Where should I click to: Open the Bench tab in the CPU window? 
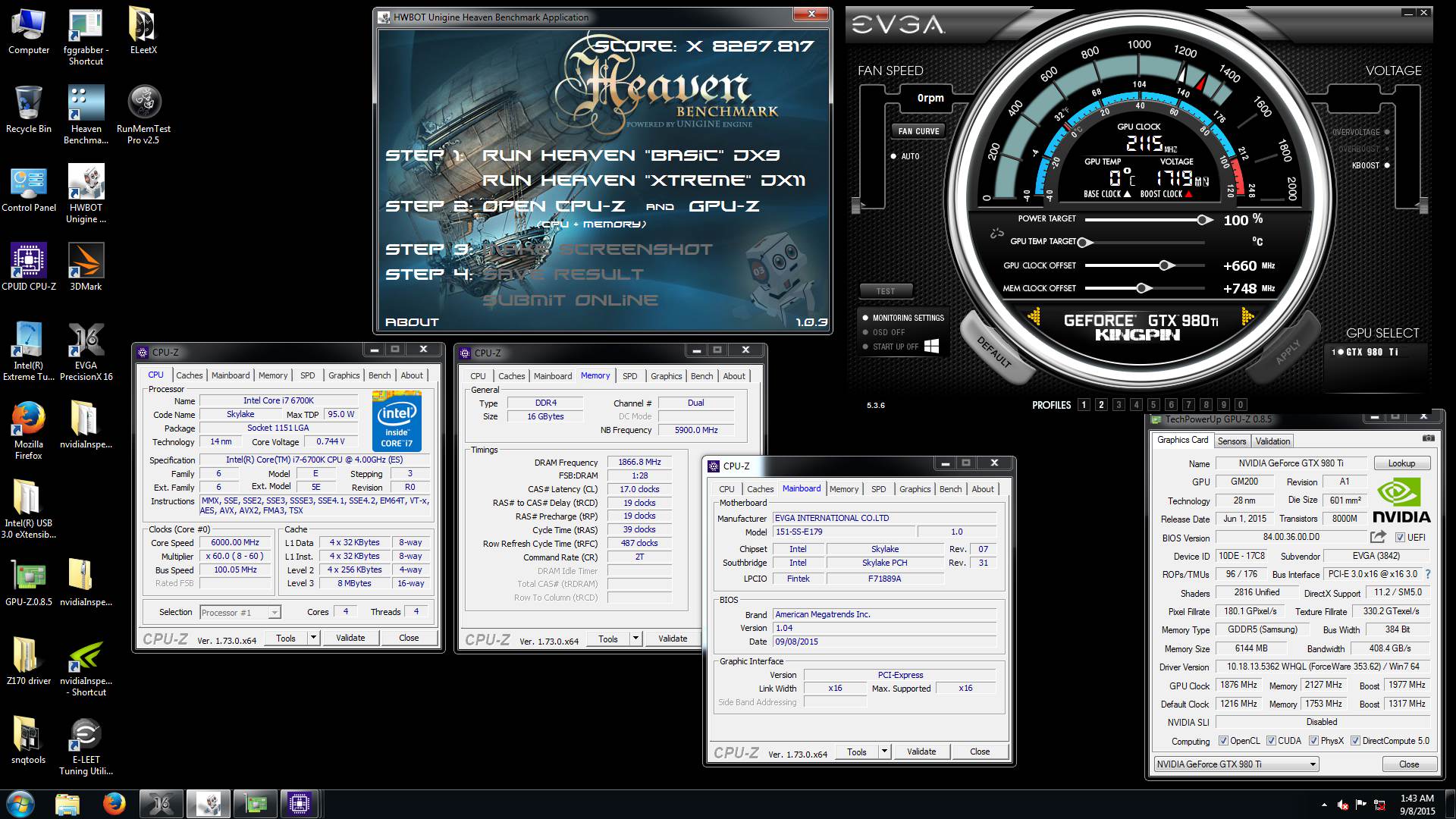pyautogui.click(x=379, y=375)
